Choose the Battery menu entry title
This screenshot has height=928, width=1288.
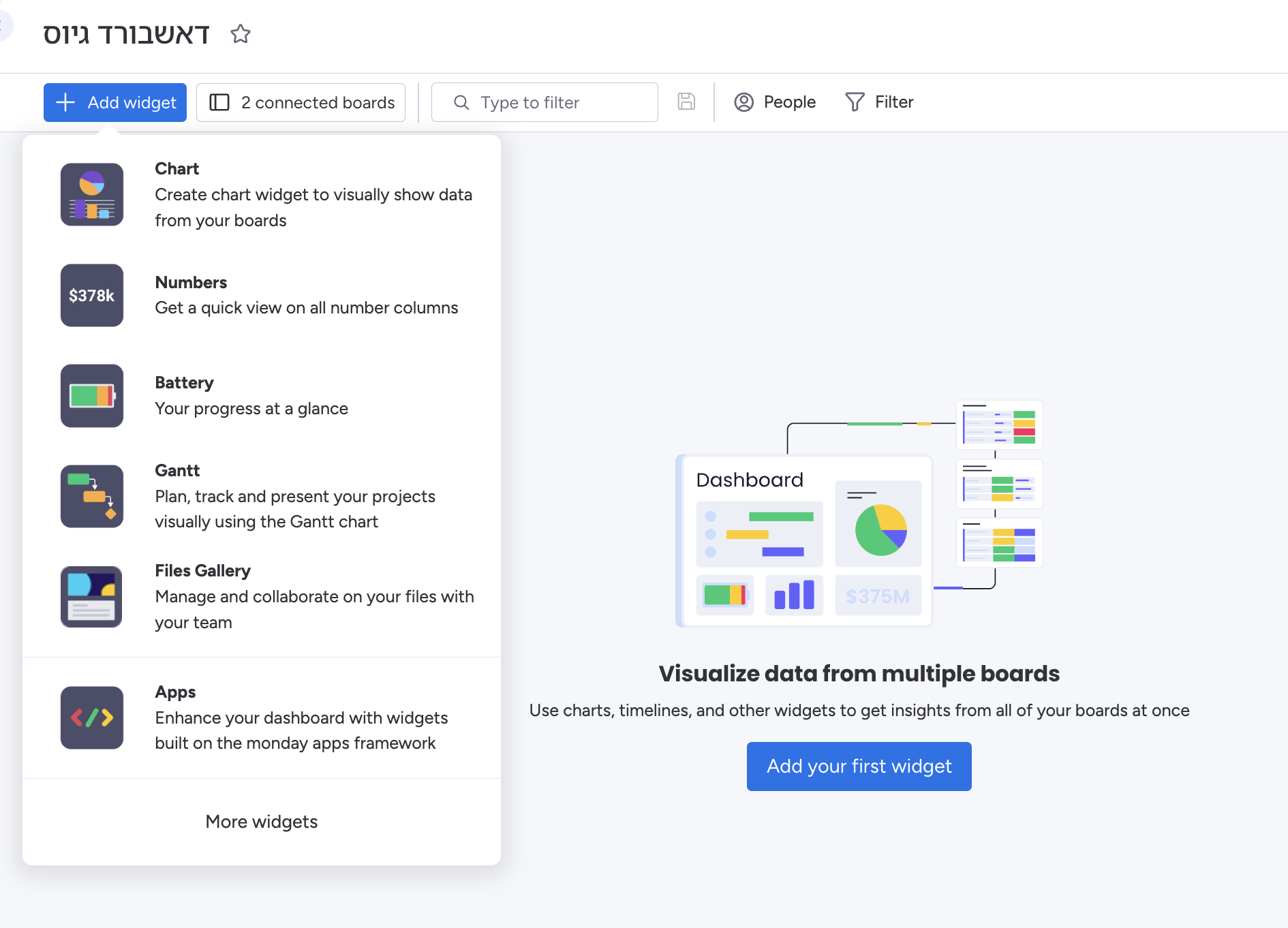point(184,383)
